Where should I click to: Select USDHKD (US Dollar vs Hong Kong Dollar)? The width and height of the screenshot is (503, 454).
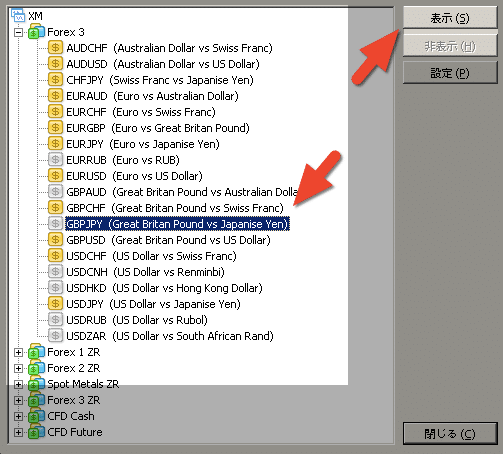[x=164, y=288]
